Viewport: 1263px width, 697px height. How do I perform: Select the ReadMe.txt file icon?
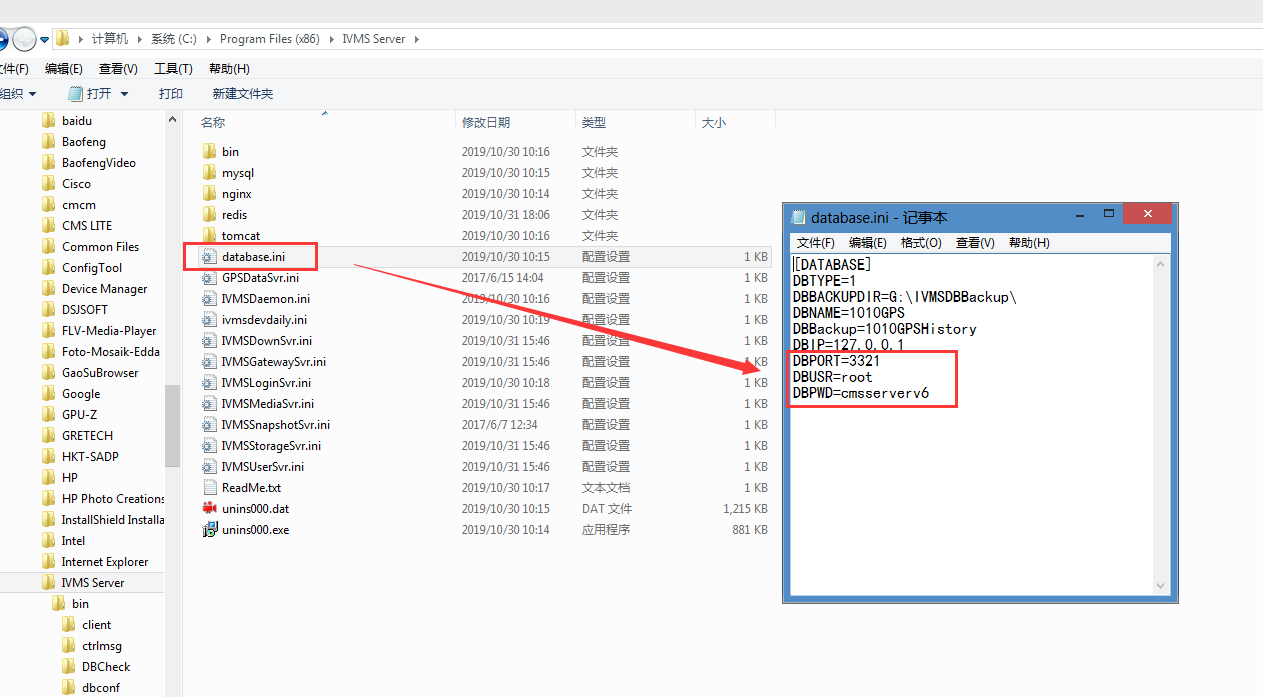[x=209, y=487]
